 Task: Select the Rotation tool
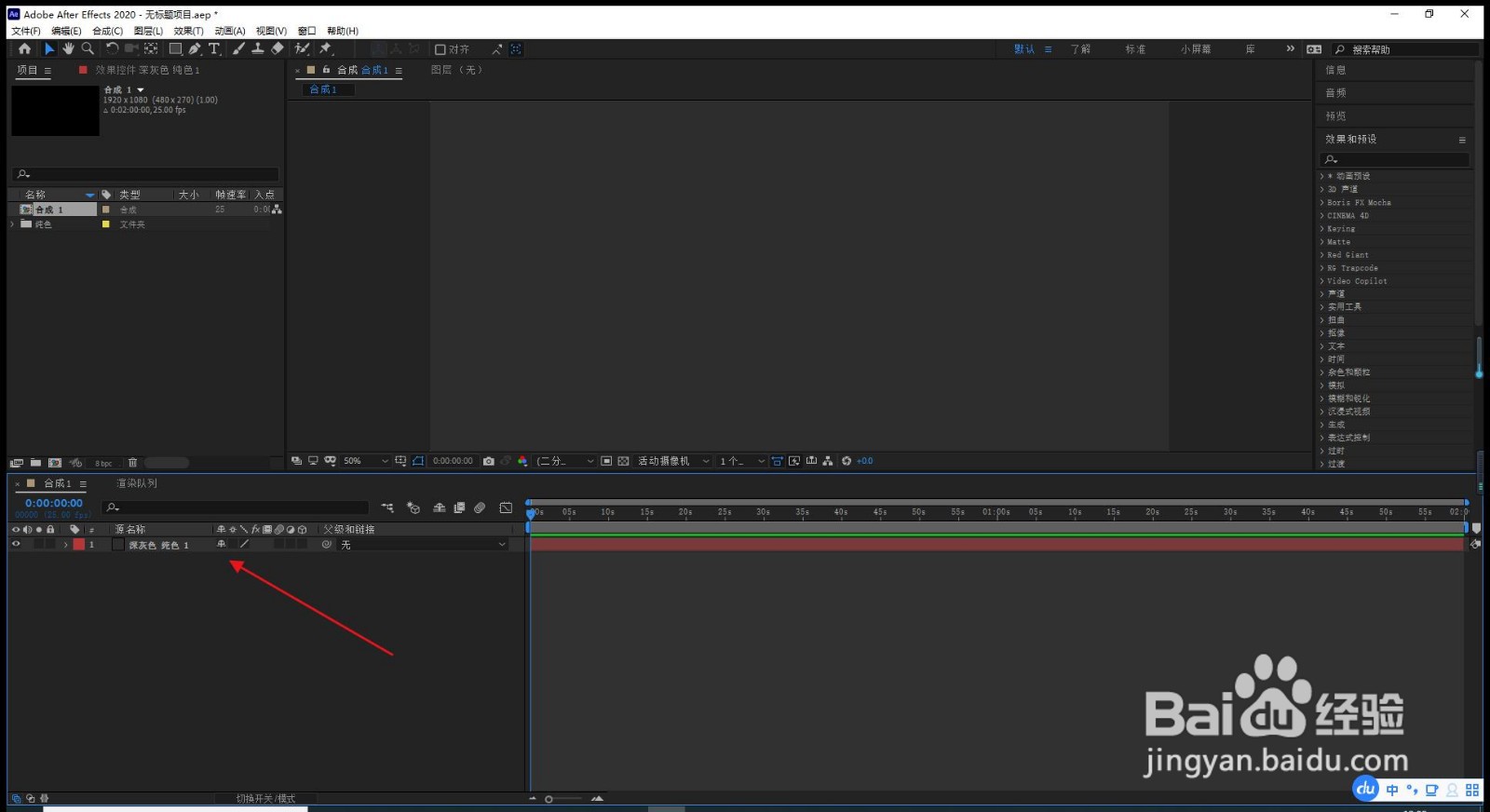click(x=112, y=49)
